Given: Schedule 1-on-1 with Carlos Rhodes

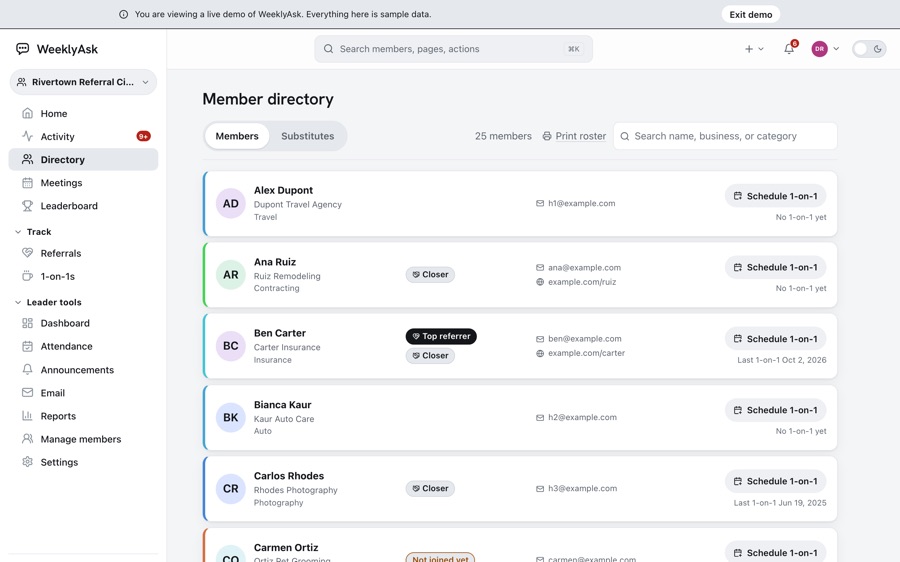Looking at the screenshot, I should pos(775,481).
